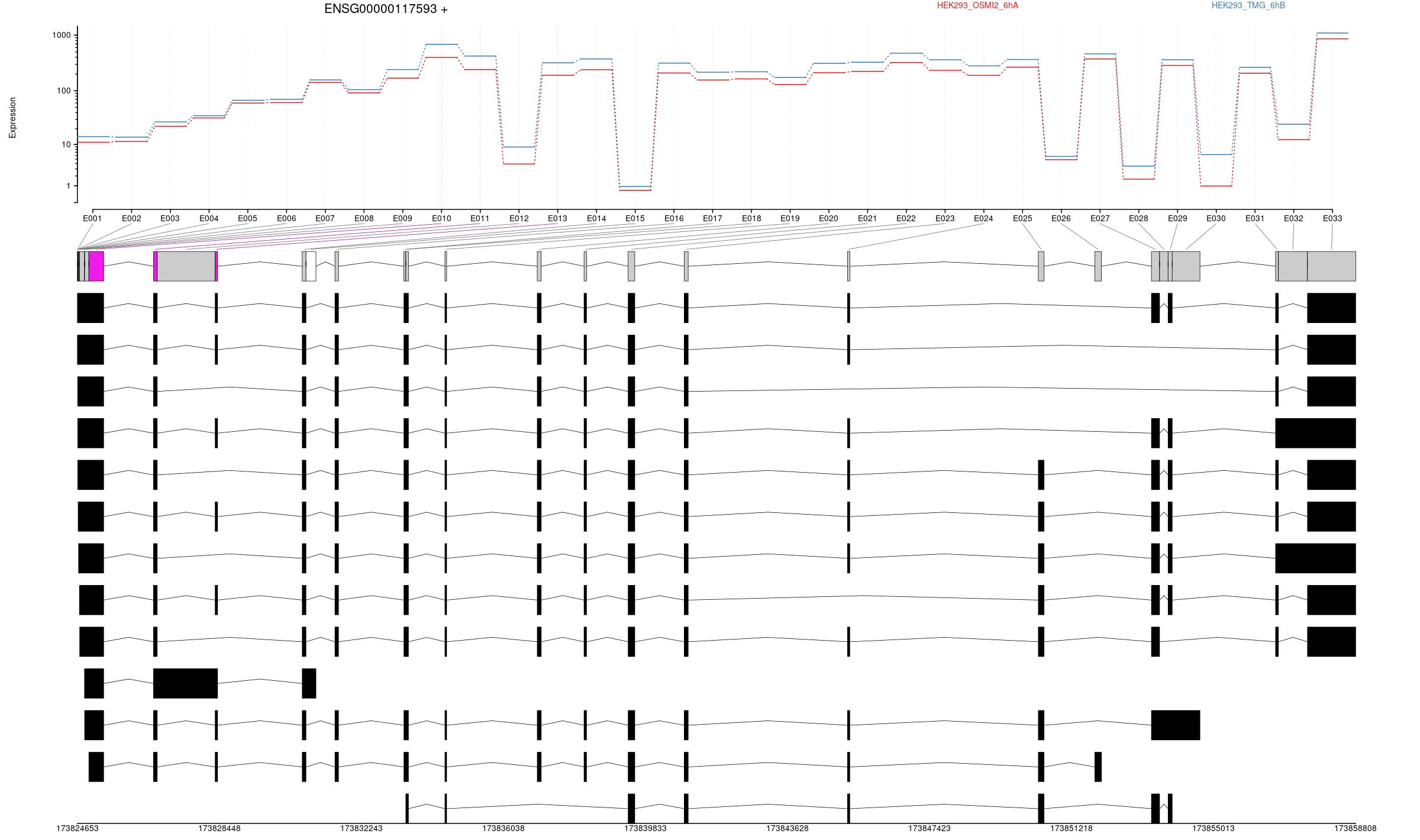Click the 1000 y-axis tick label
Image resolution: width=1420 pixels, height=840 pixels.
(x=62, y=35)
